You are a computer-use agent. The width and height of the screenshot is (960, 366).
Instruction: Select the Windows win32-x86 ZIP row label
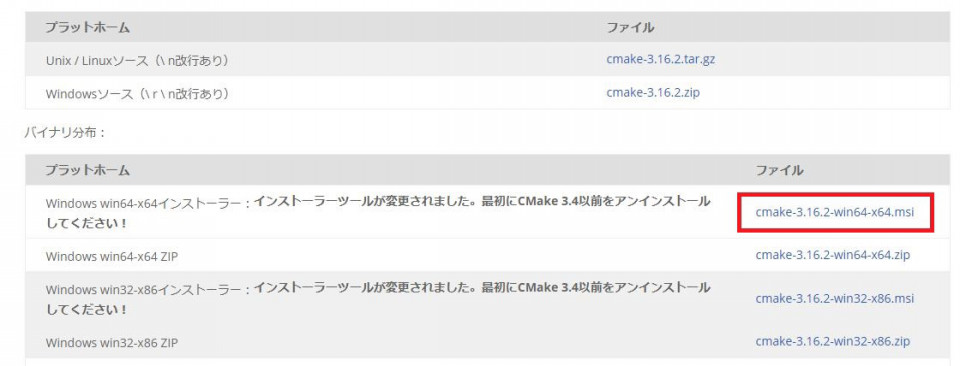click(x=111, y=343)
